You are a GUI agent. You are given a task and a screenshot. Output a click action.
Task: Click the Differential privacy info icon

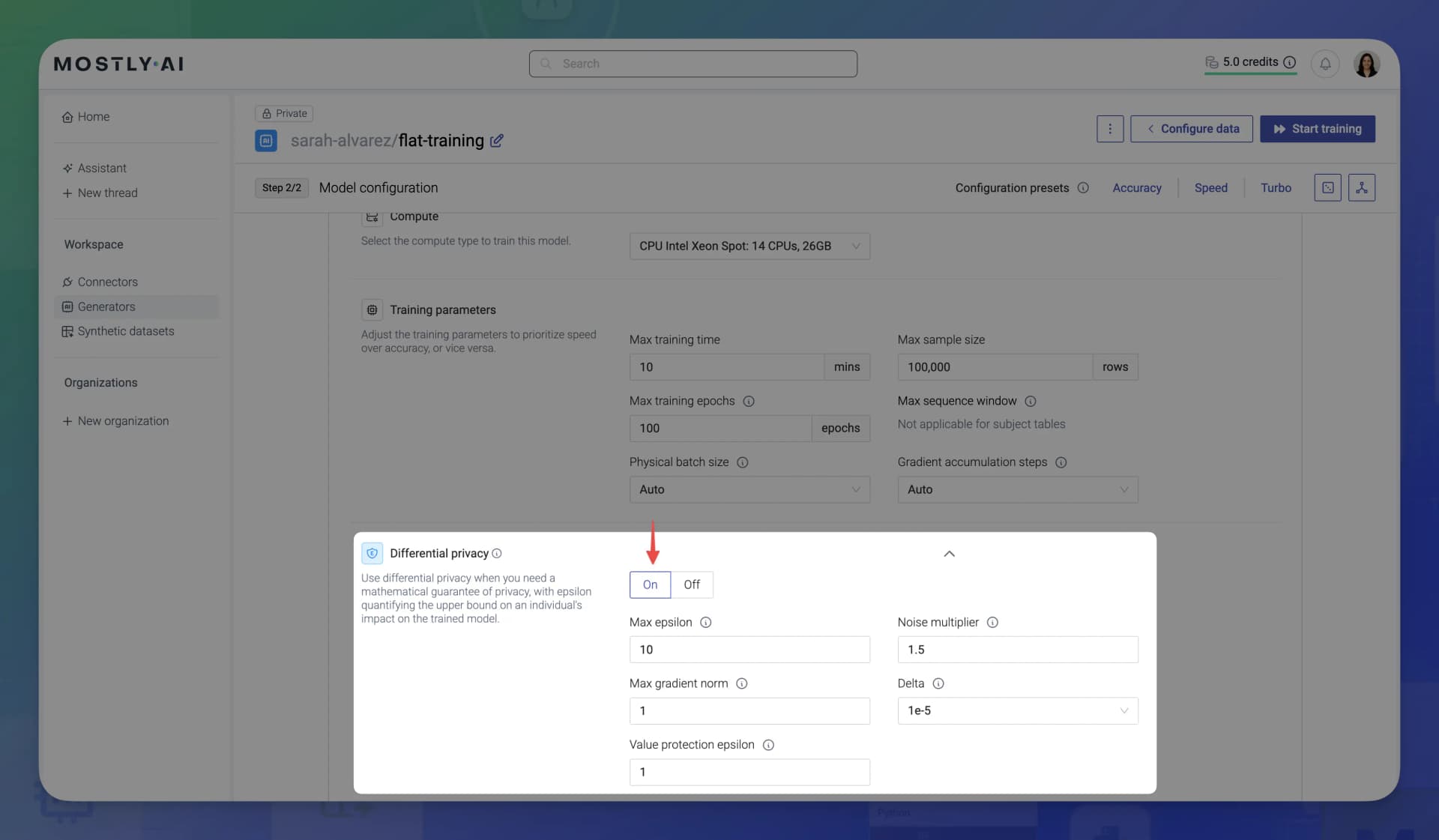497,554
